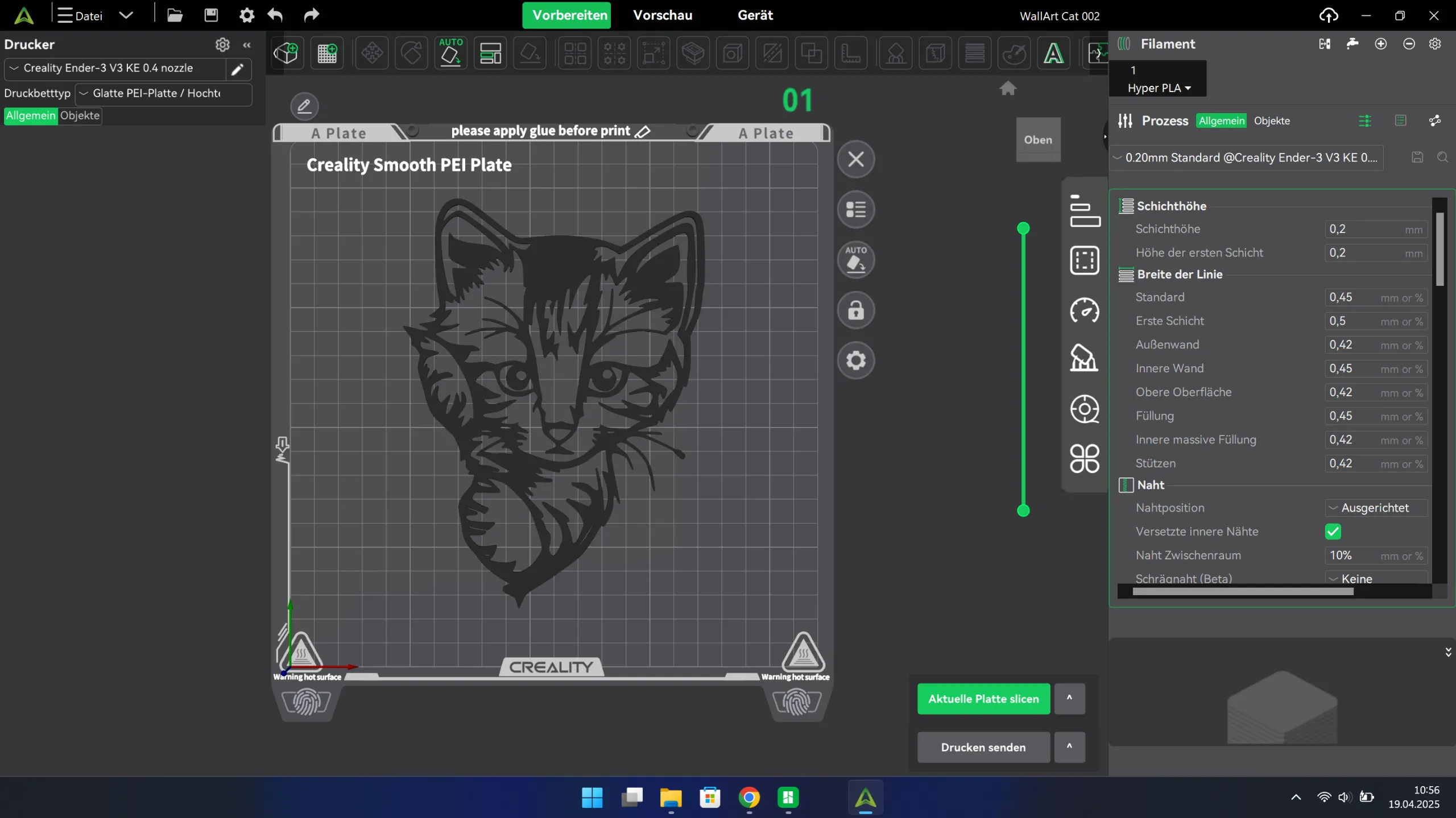1456x818 pixels.
Task: Select the Text tool (green A icon)
Action: 1054,53
